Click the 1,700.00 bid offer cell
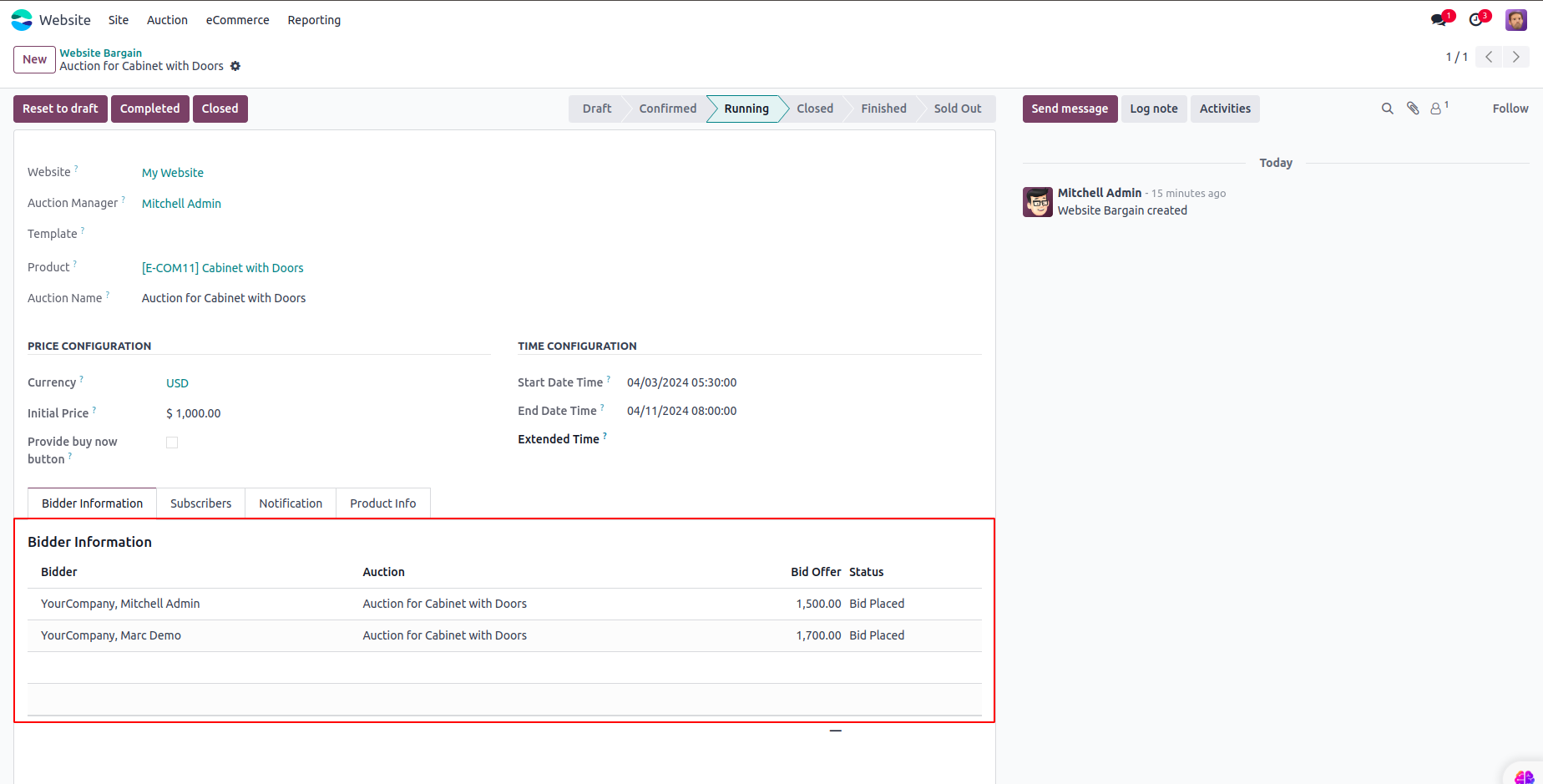 click(818, 635)
